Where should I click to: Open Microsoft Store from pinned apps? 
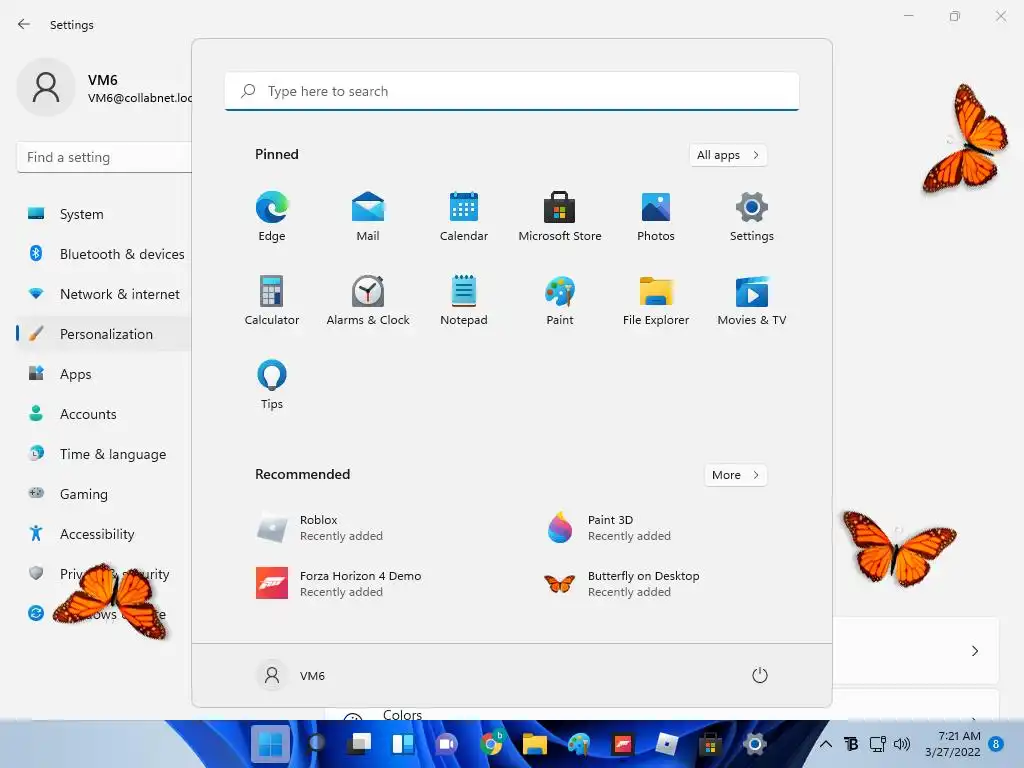point(560,216)
